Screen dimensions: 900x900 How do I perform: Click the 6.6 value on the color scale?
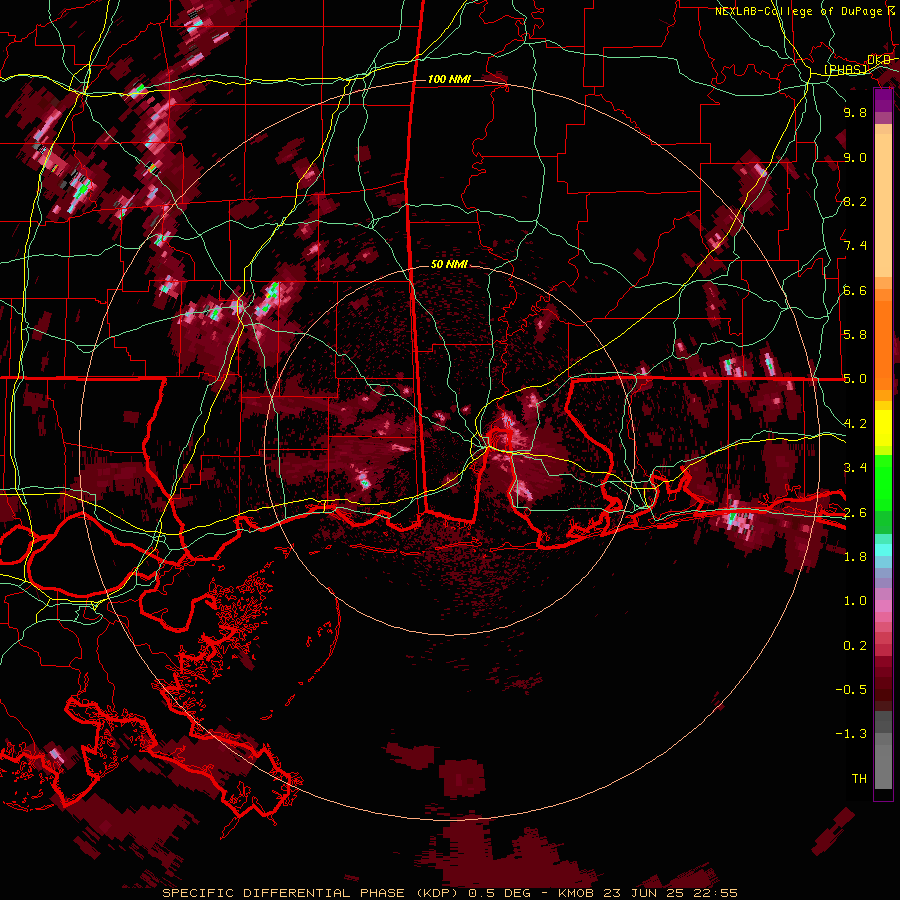pos(855,290)
